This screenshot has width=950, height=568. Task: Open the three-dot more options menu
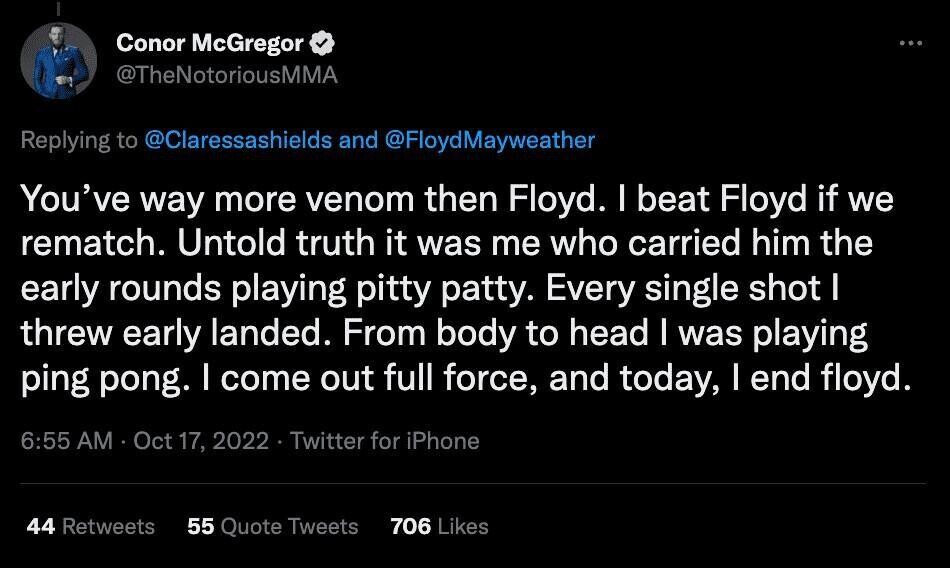coord(909,44)
